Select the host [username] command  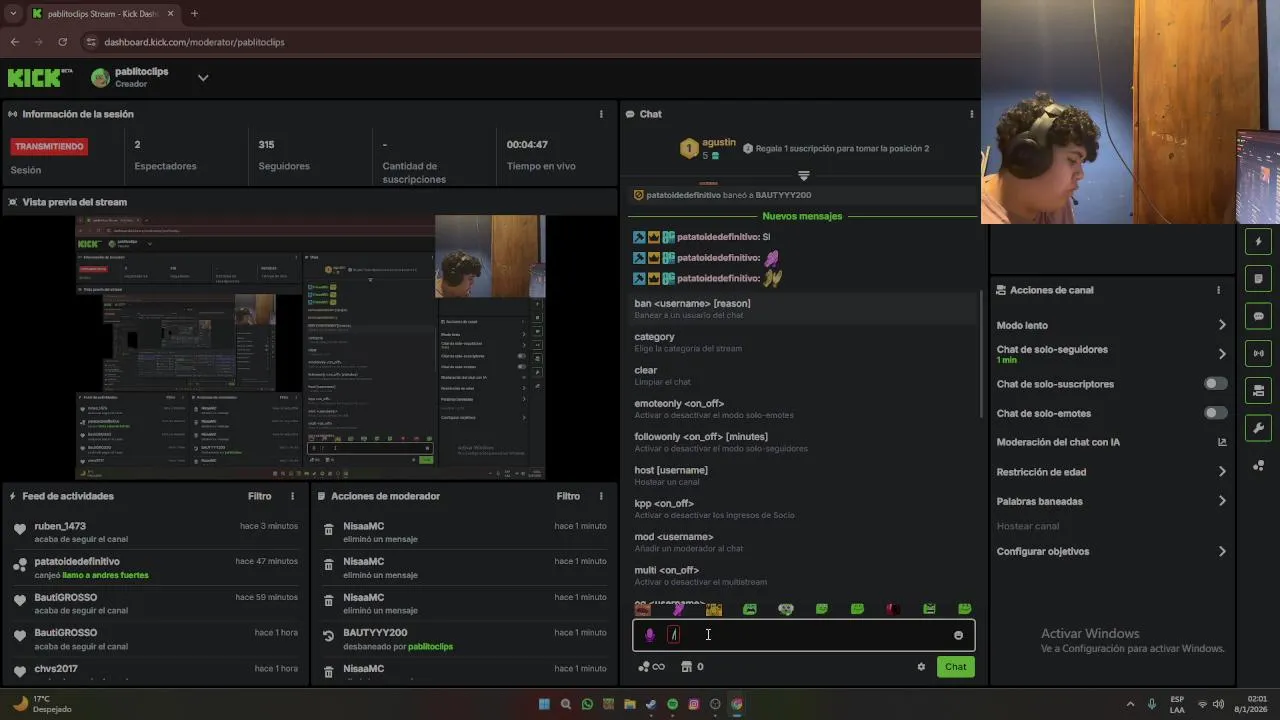802,475
